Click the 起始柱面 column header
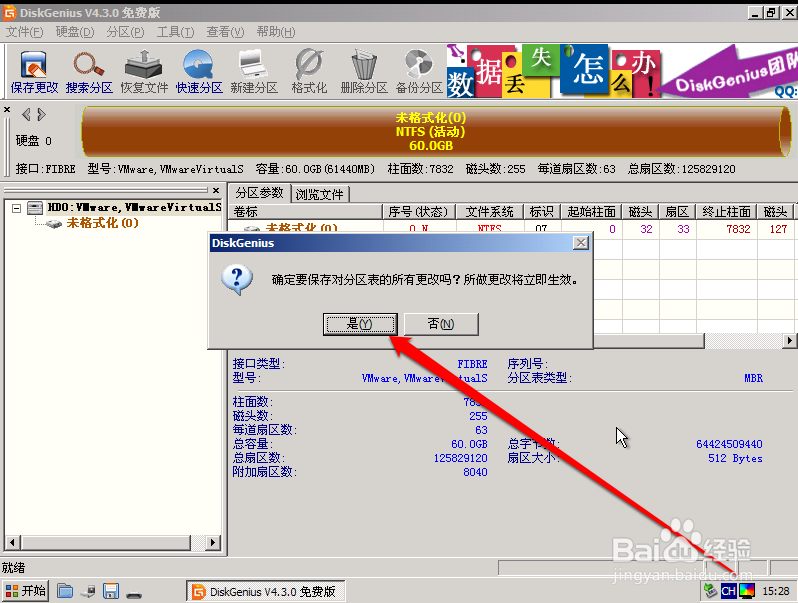Screen dimensions: 798x603 click(x=591, y=212)
